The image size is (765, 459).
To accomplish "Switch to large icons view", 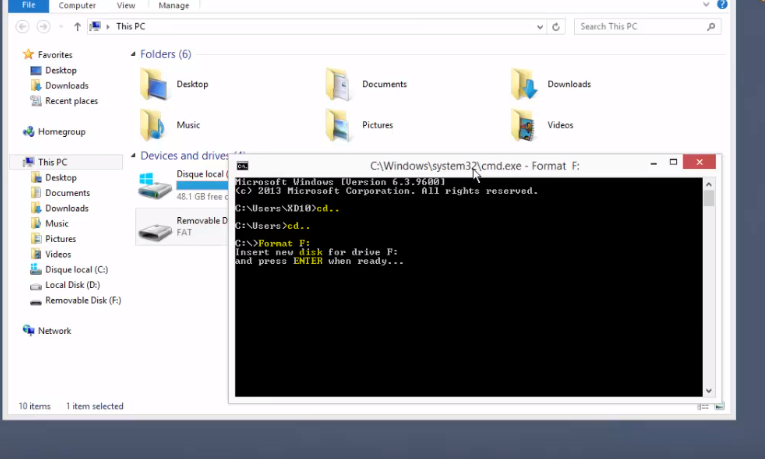I will coord(719,406).
